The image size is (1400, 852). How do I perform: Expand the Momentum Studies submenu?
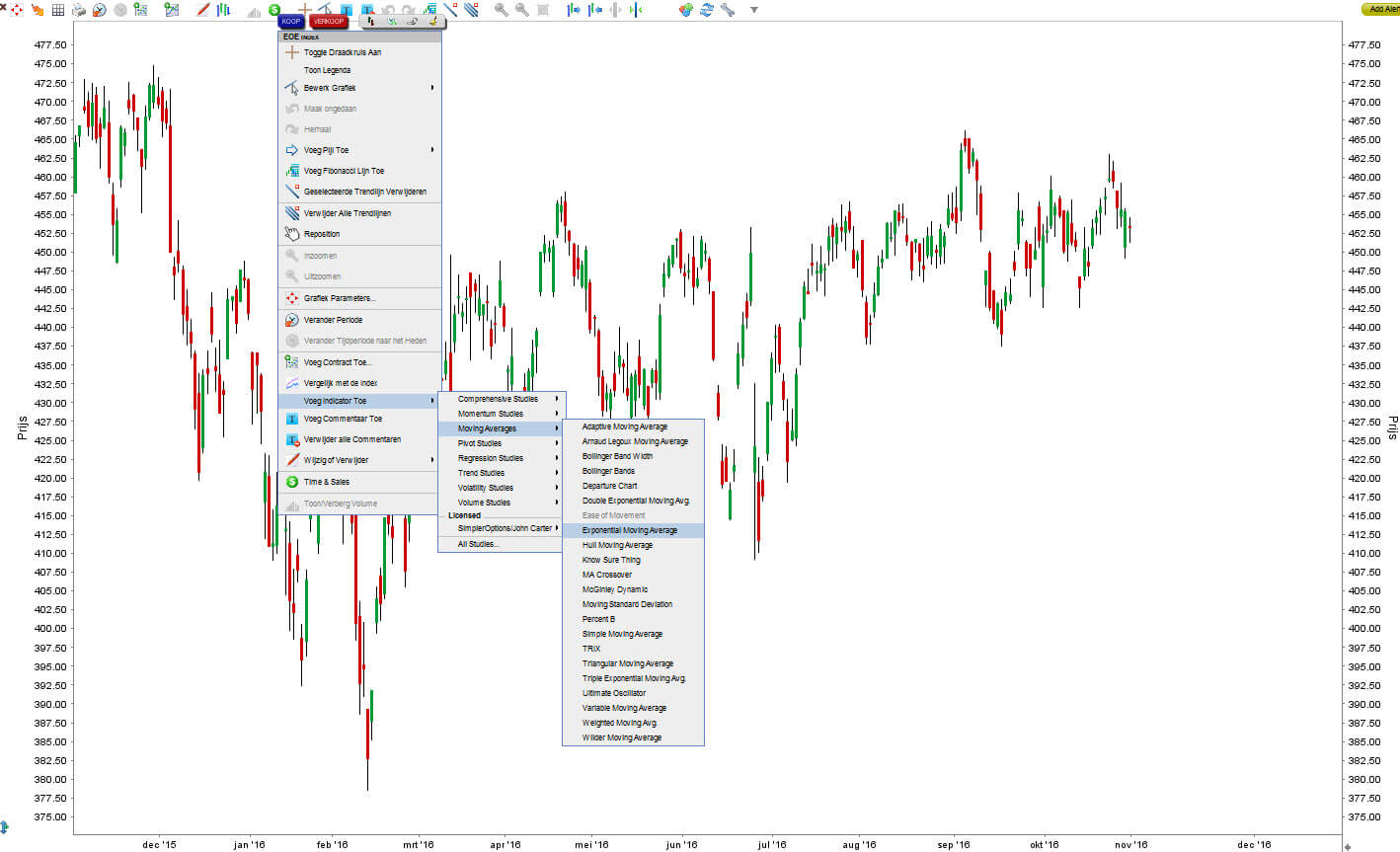[x=502, y=414]
